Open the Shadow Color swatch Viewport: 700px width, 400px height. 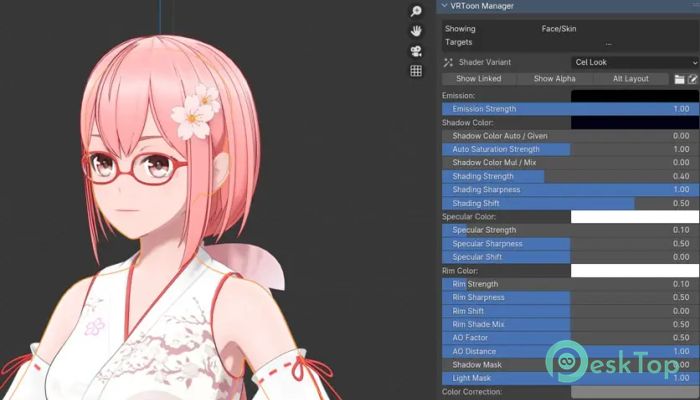635,122
